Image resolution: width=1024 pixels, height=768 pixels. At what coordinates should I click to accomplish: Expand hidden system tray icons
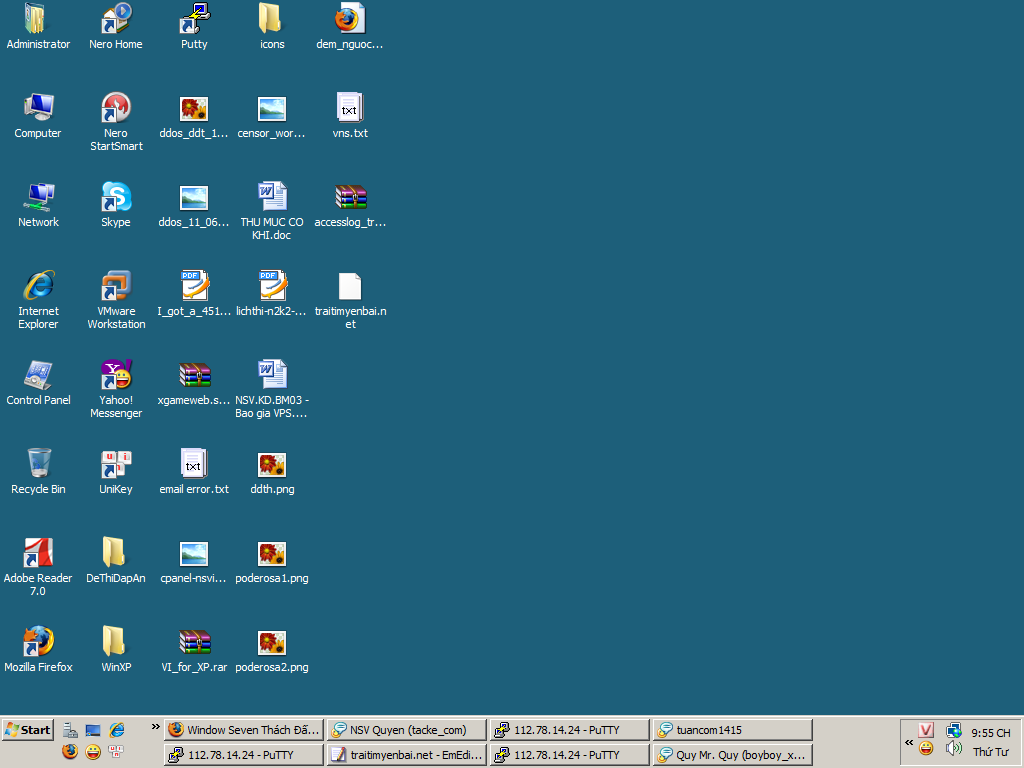pos(909,742)
